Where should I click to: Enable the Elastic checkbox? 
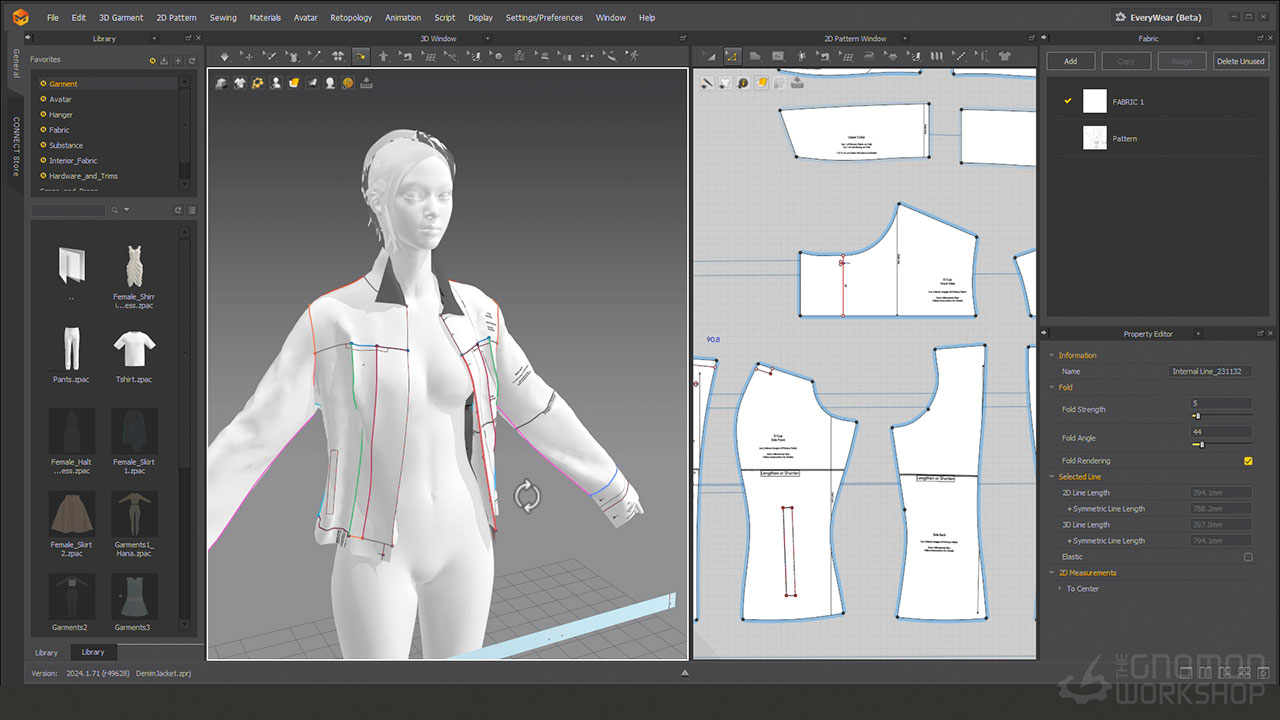point(1247,557)
